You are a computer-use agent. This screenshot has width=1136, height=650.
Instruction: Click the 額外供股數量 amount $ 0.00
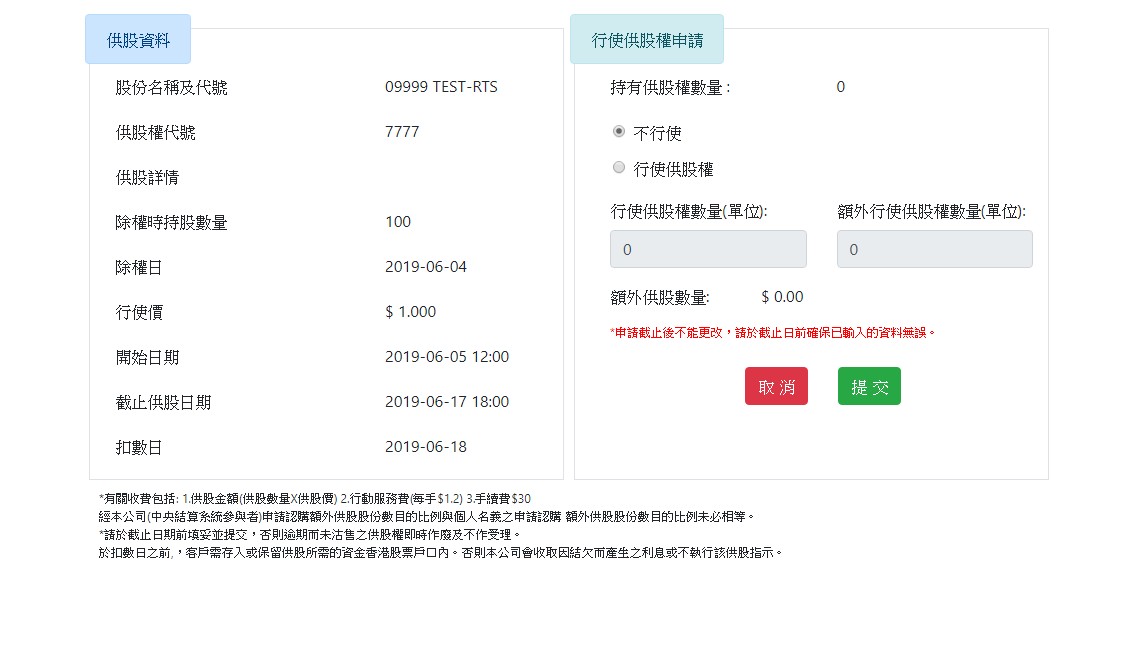point(782,297)
